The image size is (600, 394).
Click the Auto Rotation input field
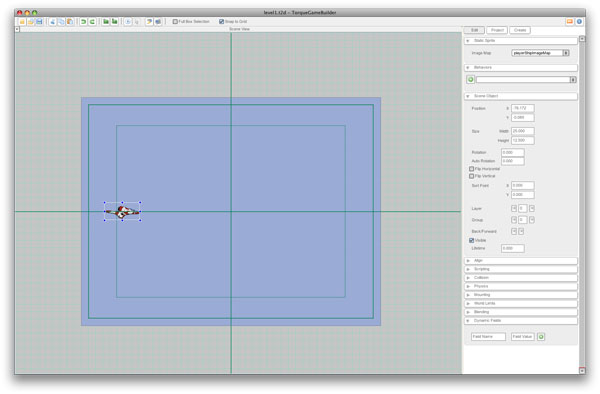pyautogui.click(x=513, y=161)
